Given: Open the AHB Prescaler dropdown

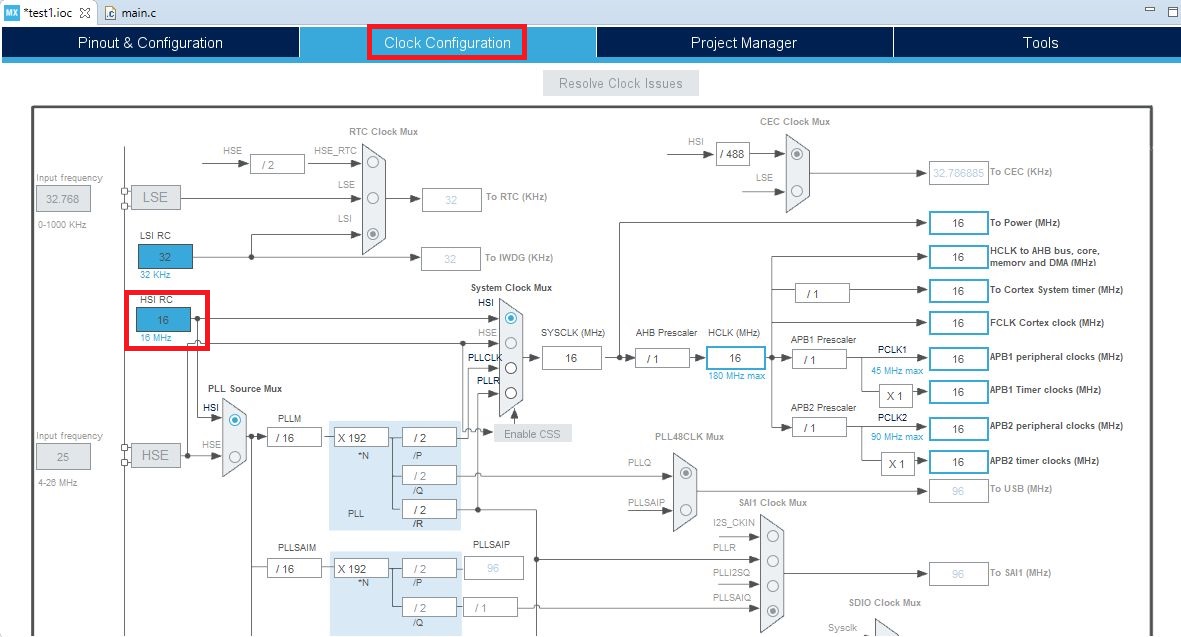Looking at the screenshot, I should (662, 358).
